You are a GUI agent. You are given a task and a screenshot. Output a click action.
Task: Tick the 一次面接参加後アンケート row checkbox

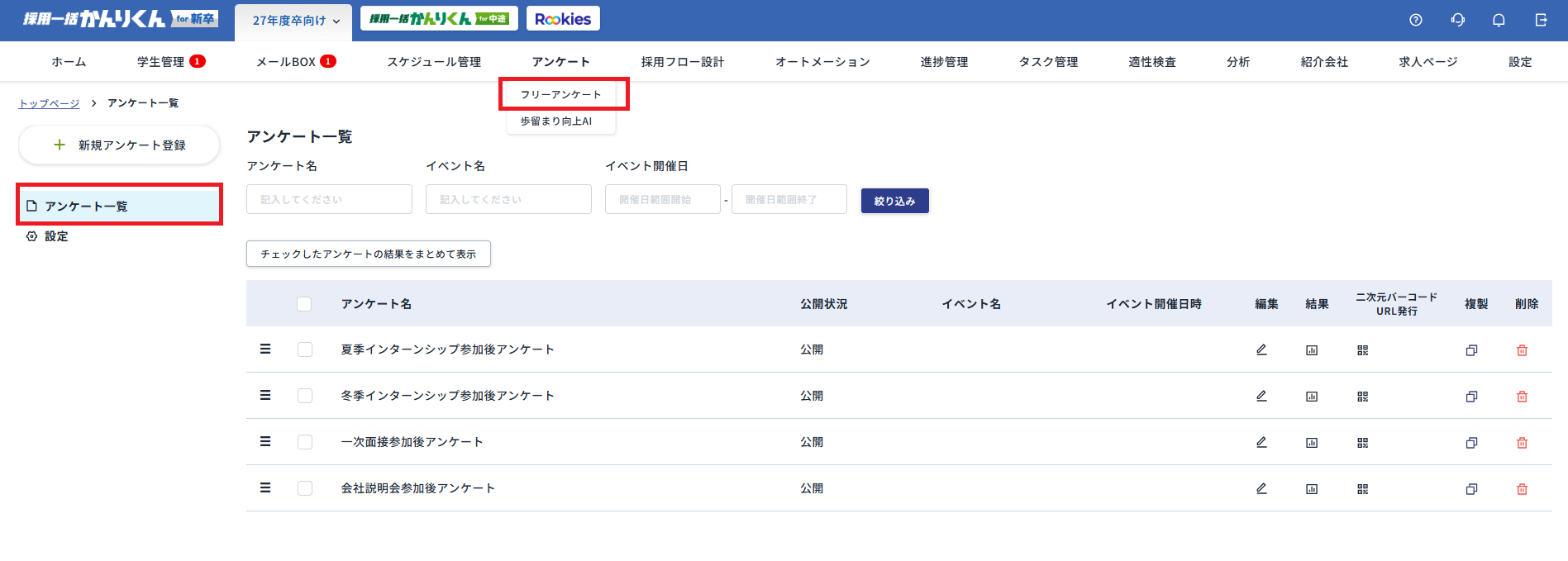tap(305, 442)
